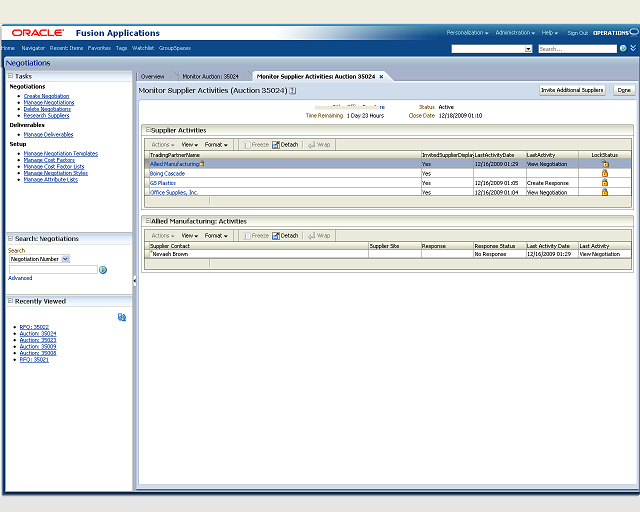The width and height of the screenshot is (640, 512).
Task: Open Boing Cascade supplier link
Action: 167,174
